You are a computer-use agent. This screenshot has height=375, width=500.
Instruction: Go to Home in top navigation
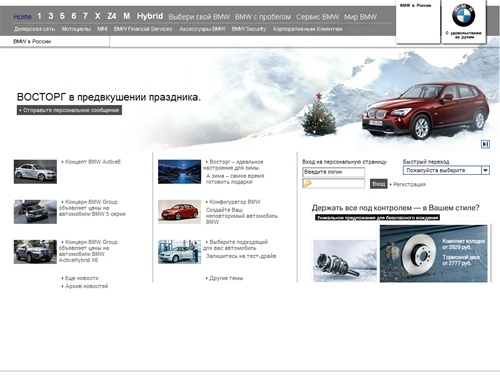click(x=23, y=17)
